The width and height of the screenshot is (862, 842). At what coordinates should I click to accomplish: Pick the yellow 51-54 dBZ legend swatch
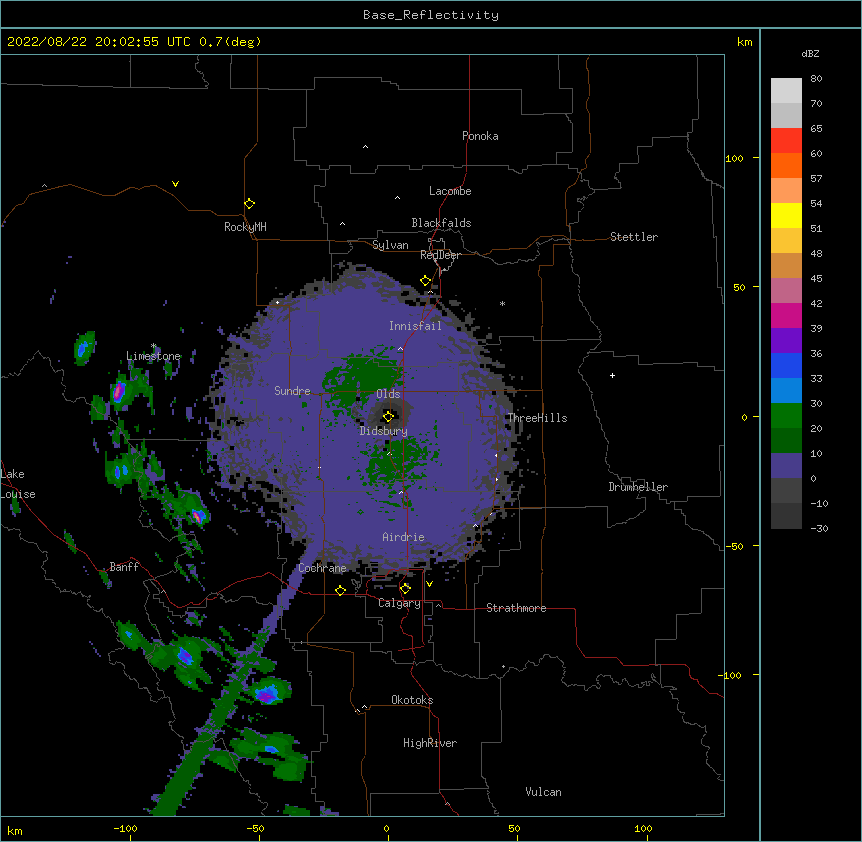click(x=786, y=215)
